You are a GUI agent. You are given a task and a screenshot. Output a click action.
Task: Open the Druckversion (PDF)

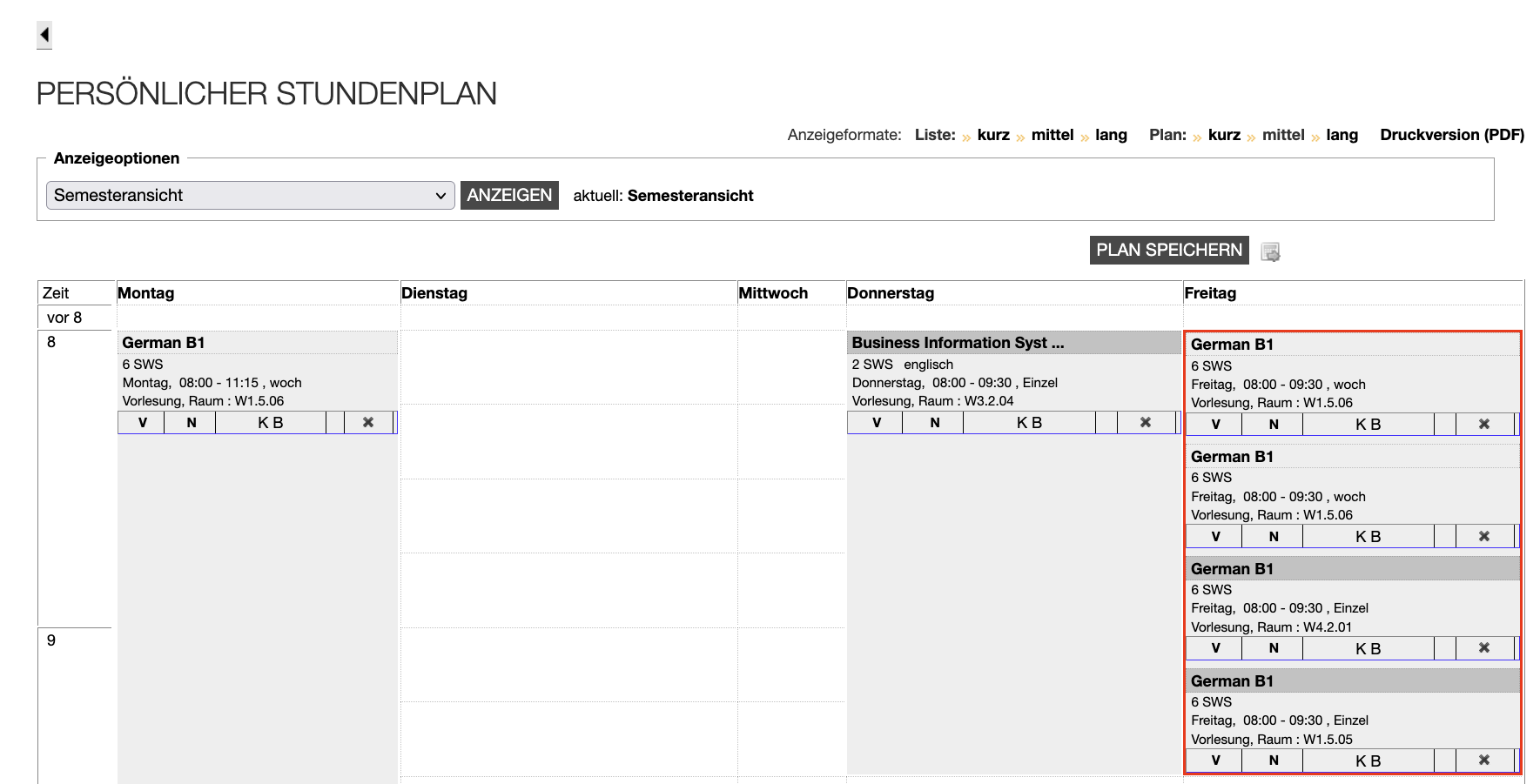1451,135
